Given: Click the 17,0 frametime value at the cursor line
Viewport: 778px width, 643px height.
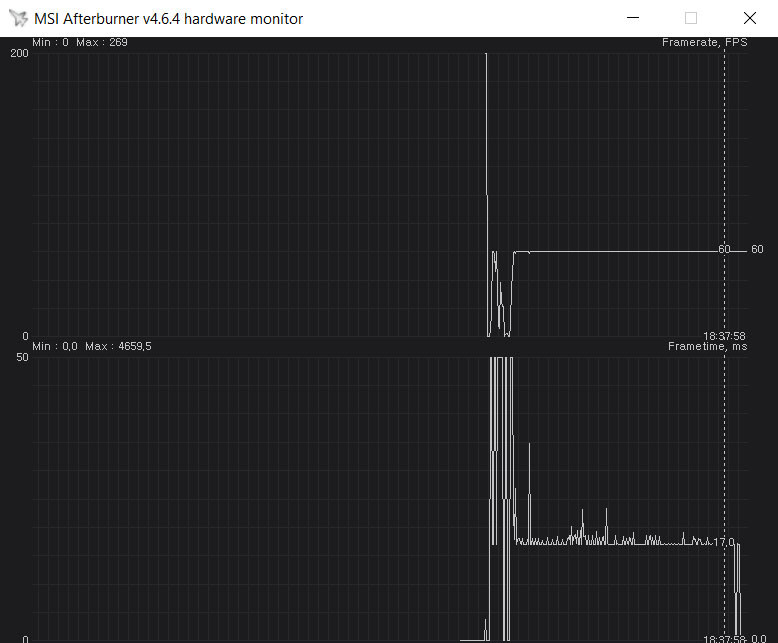Looking at the screenshot, I should pyautogui.click(x=724, y=542).
